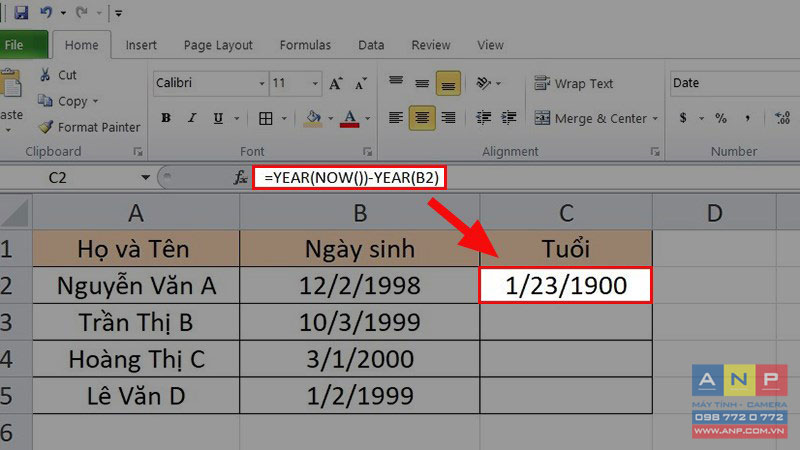Save the workbook with the floppy icon
The image size is (800, 450).
tap(21, 12)
